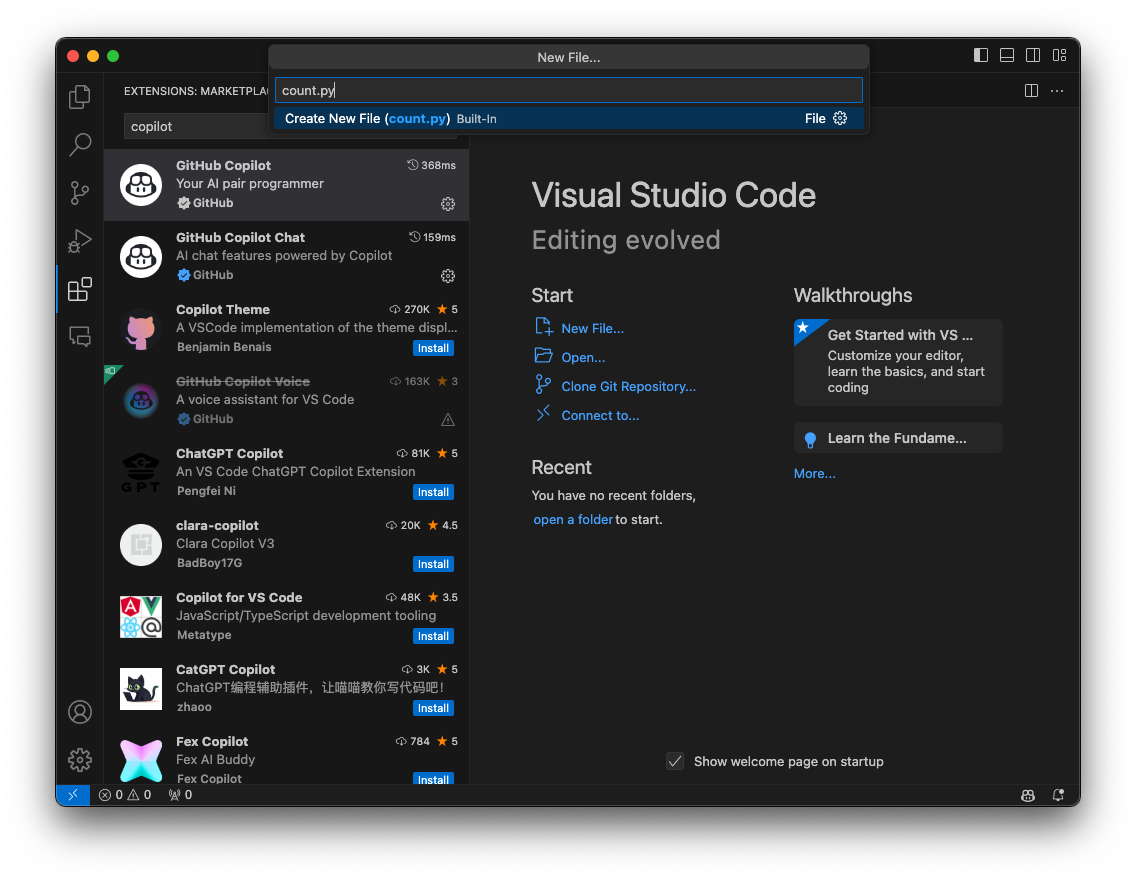
Task: Toggle Show welcome page on startup checkbox
Action: pos(675,761)
